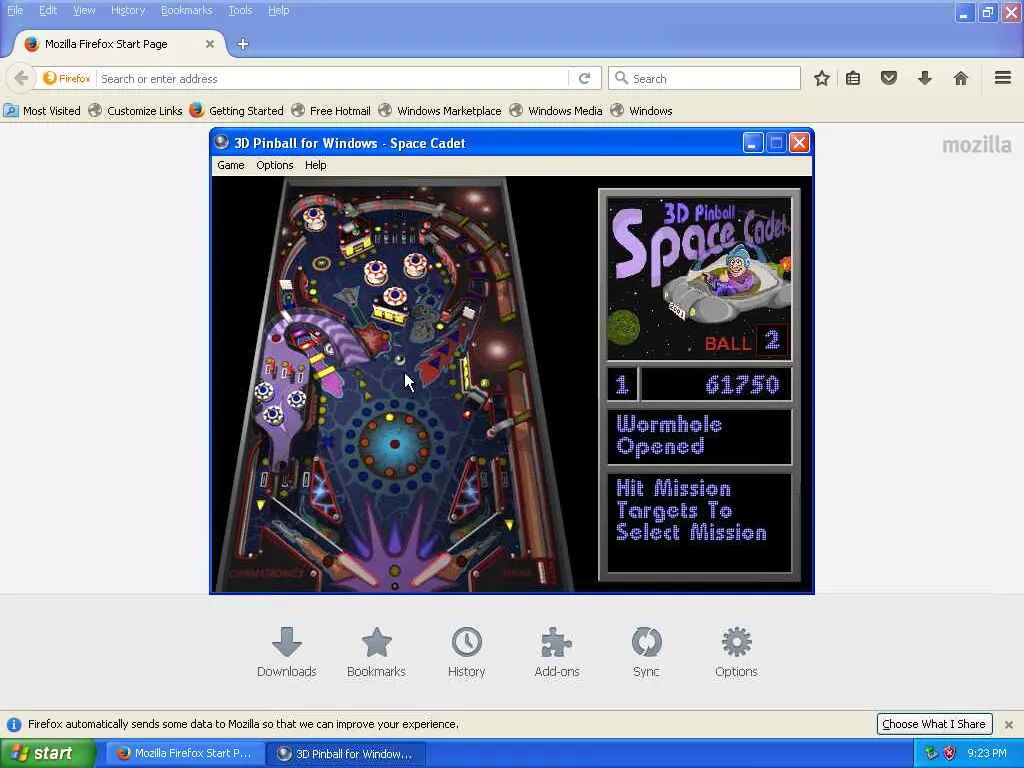
Task: Click the 3D Pinball title bar ball icon
Action: pyautogui.click(x=222, y=142)
